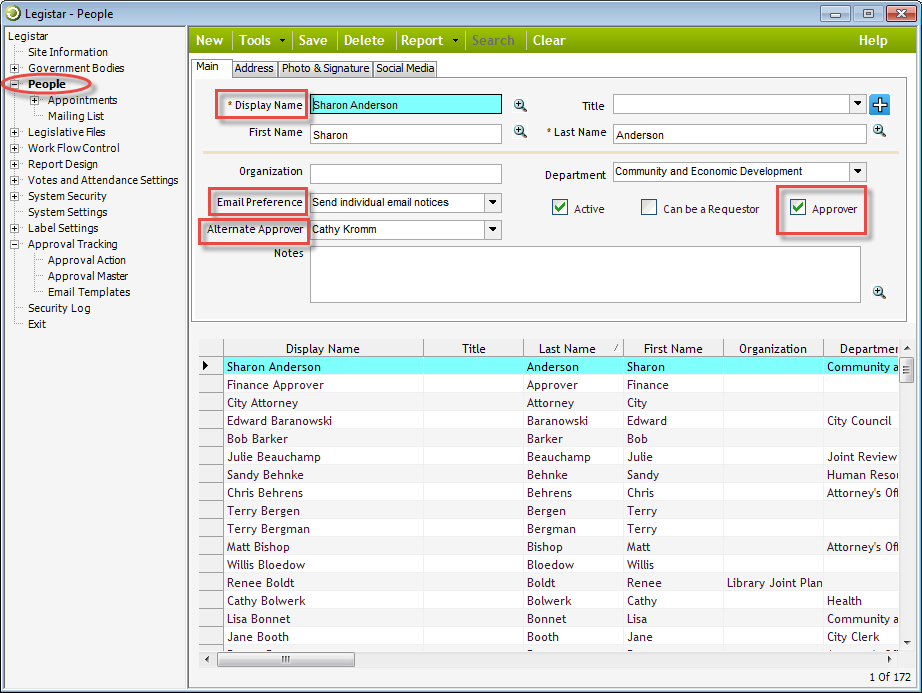Expand the Report Design node

click(x=15, y=164)
